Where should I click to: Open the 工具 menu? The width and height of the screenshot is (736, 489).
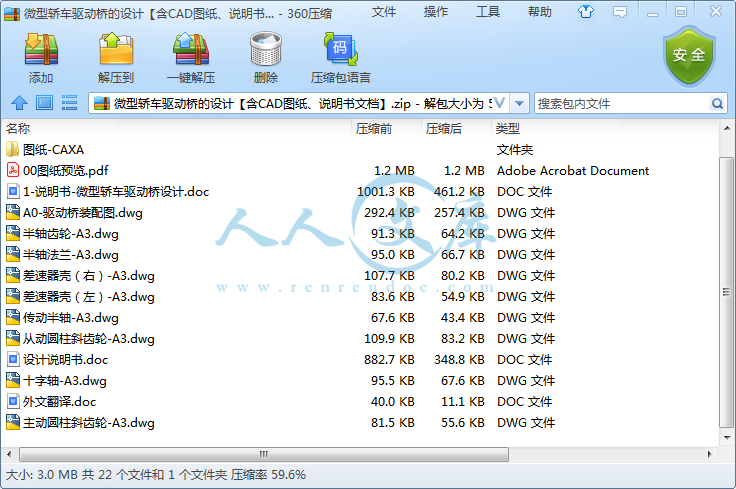coord(488,12)
